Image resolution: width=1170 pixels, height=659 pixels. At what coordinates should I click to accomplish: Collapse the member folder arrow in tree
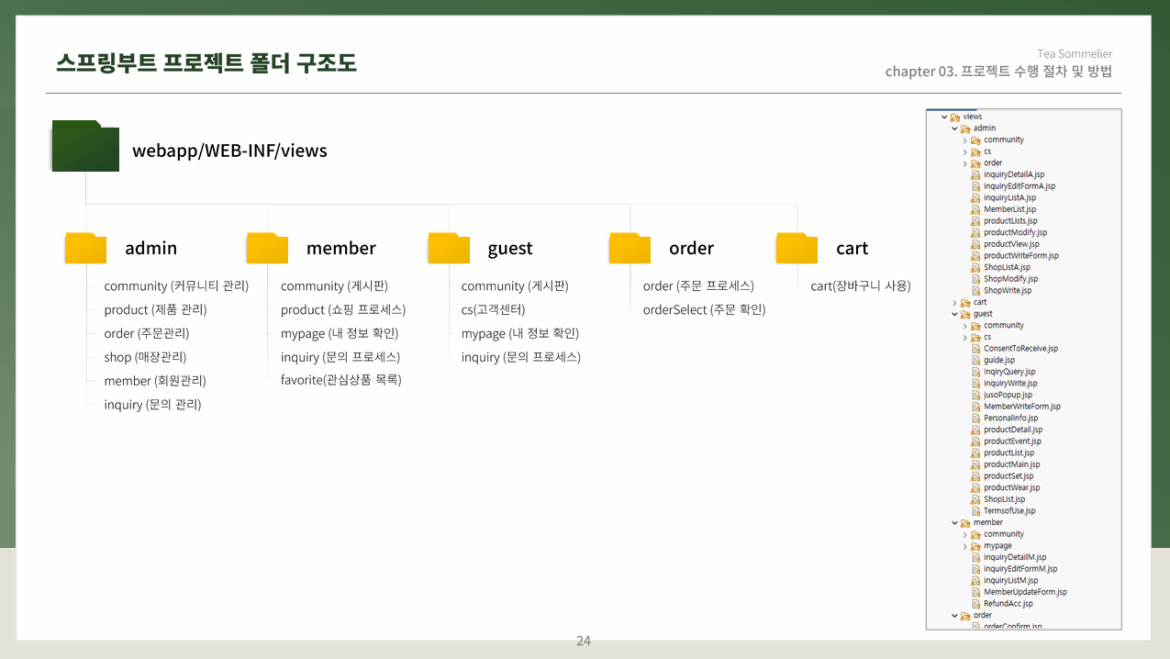tap(954, 523)
